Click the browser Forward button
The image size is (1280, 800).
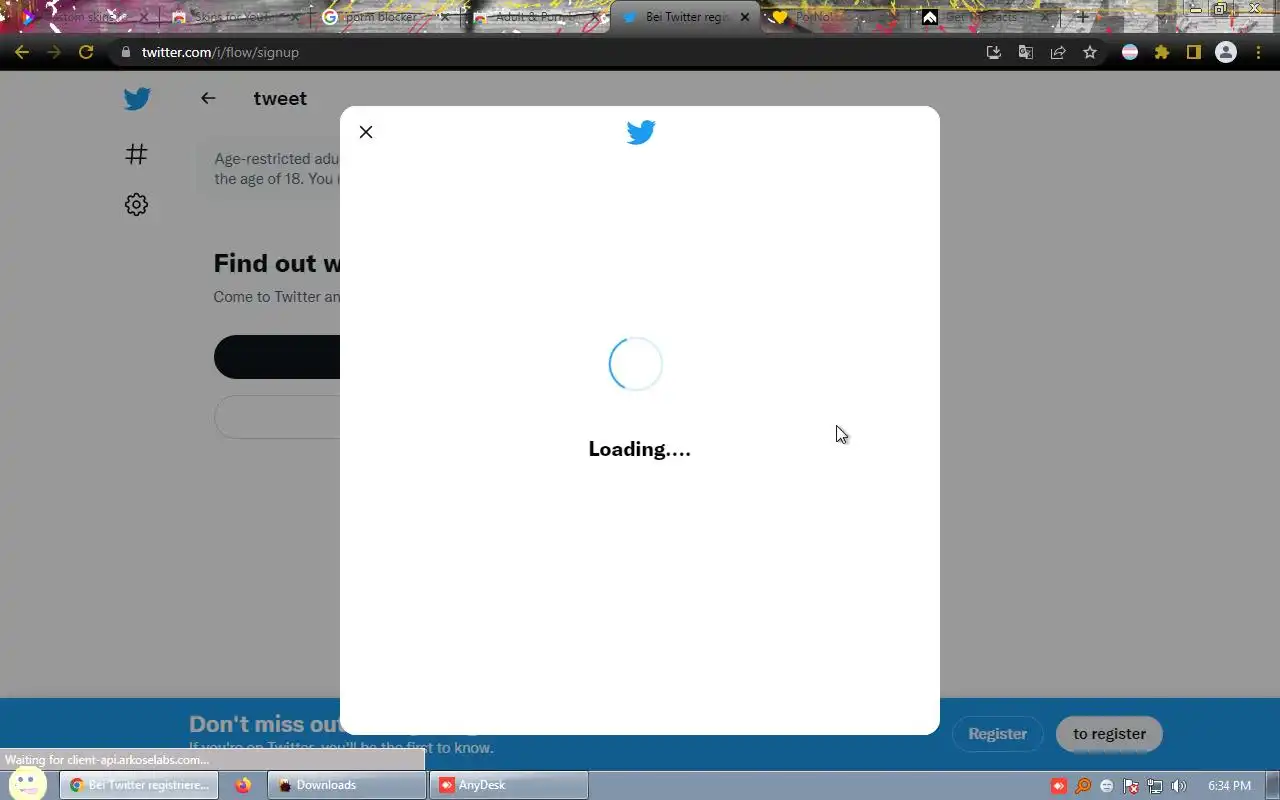pos(54,52)
